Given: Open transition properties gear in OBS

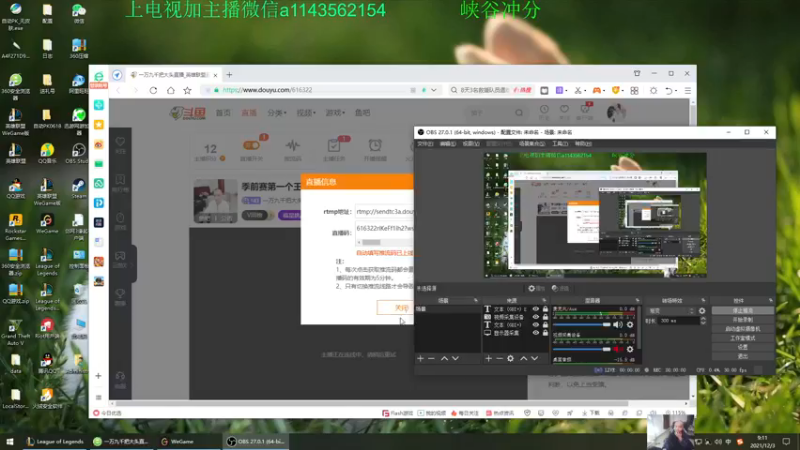Looking at the screenshot, I should (702, 311).
